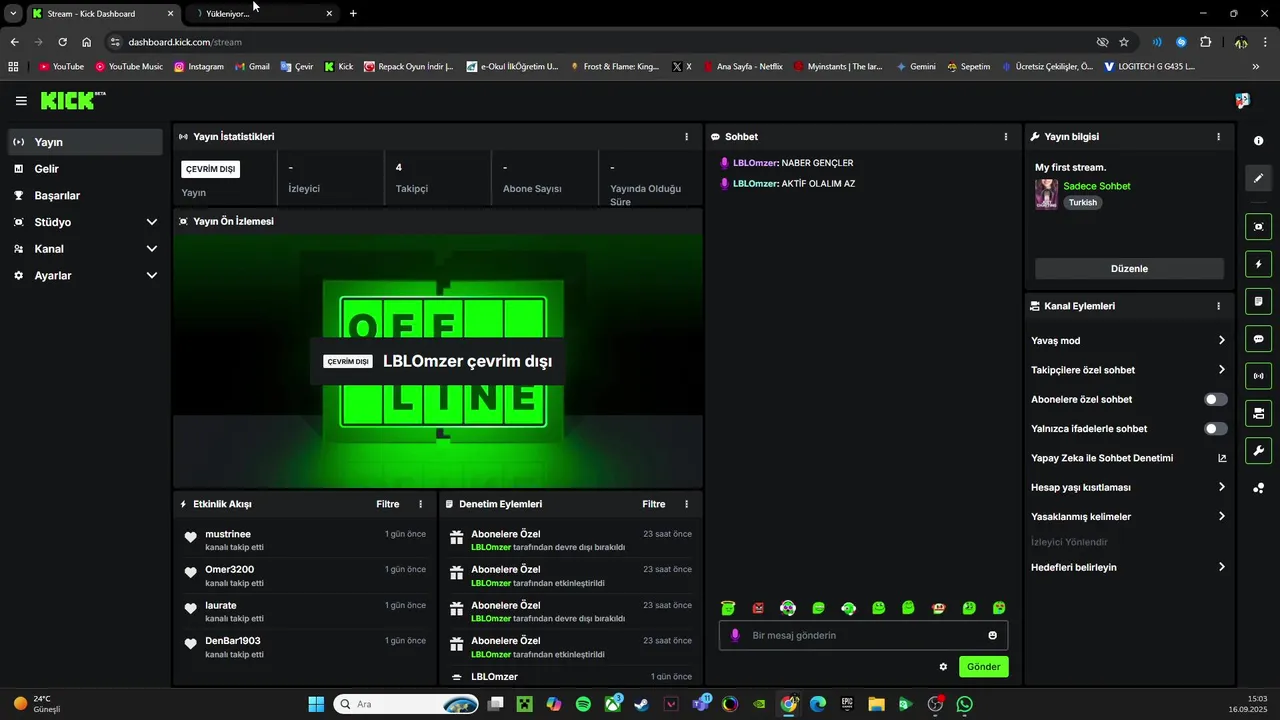Open Yayın bilgisi panel three-dot menu
The width and height of the screenshot is (1280, 720).
[x=1218, y=137]
